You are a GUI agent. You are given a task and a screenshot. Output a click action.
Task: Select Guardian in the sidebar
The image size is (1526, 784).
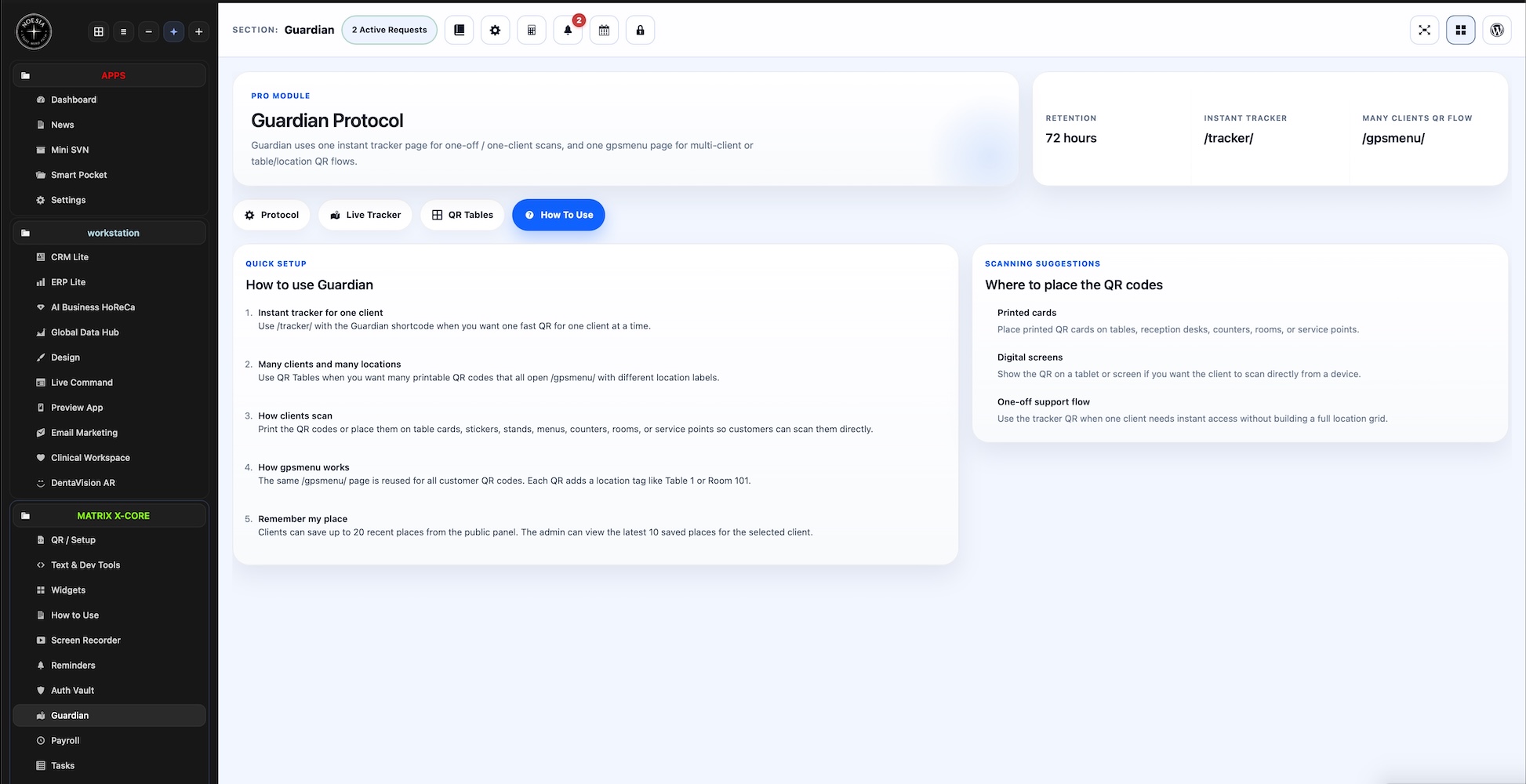point(110,716)
